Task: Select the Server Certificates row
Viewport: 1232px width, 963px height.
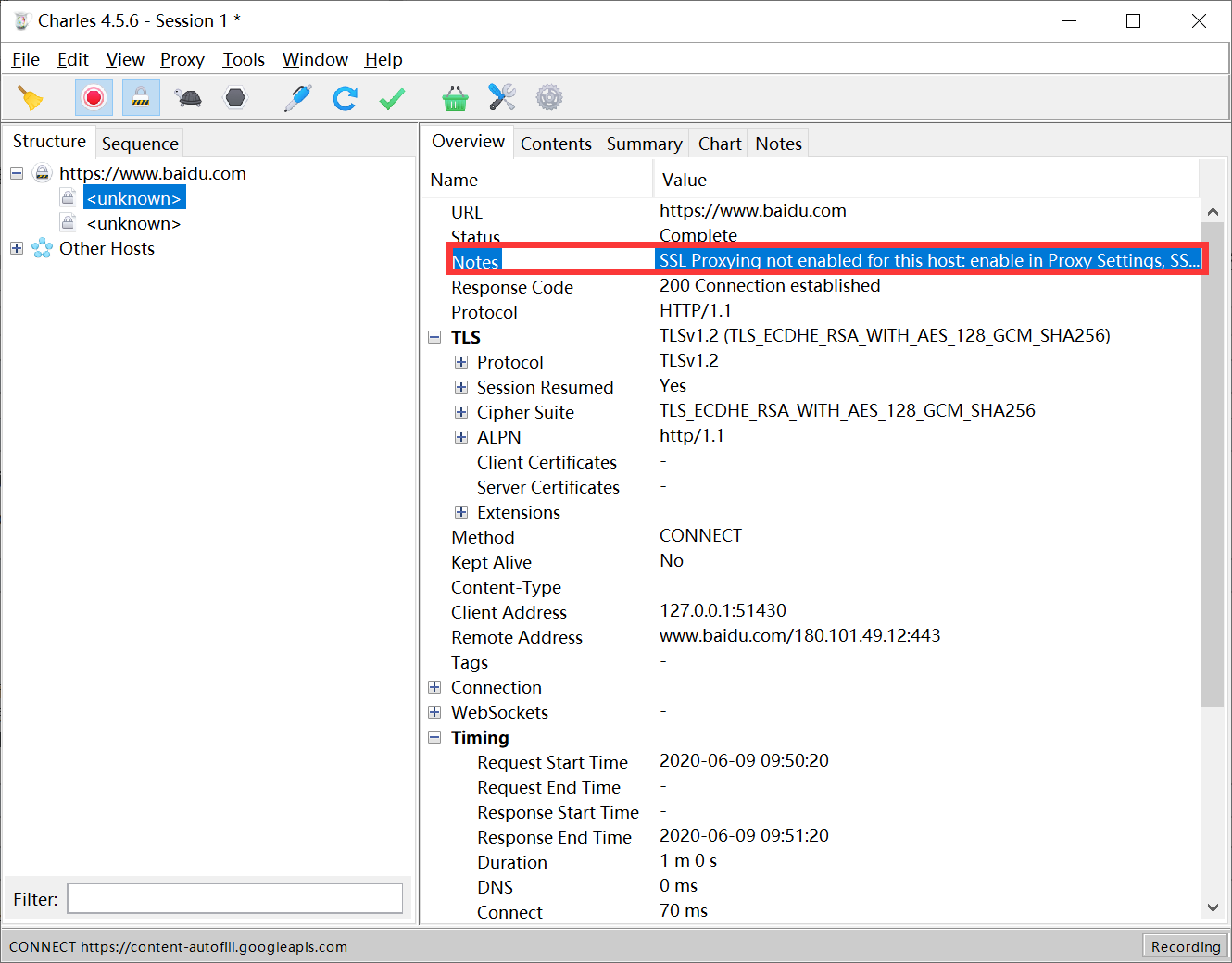Action: [811, 487]
